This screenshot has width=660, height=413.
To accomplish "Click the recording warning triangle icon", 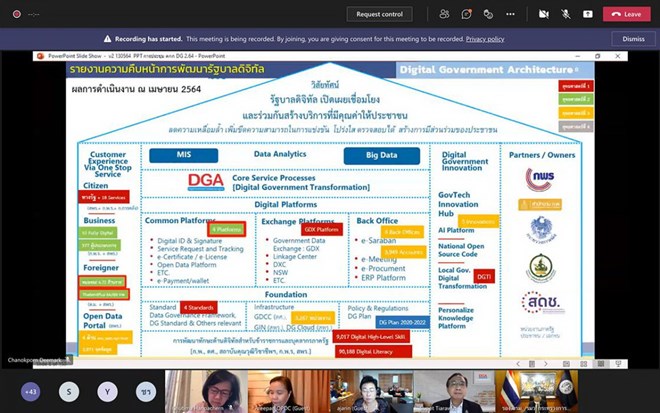I will coord(107,39).
